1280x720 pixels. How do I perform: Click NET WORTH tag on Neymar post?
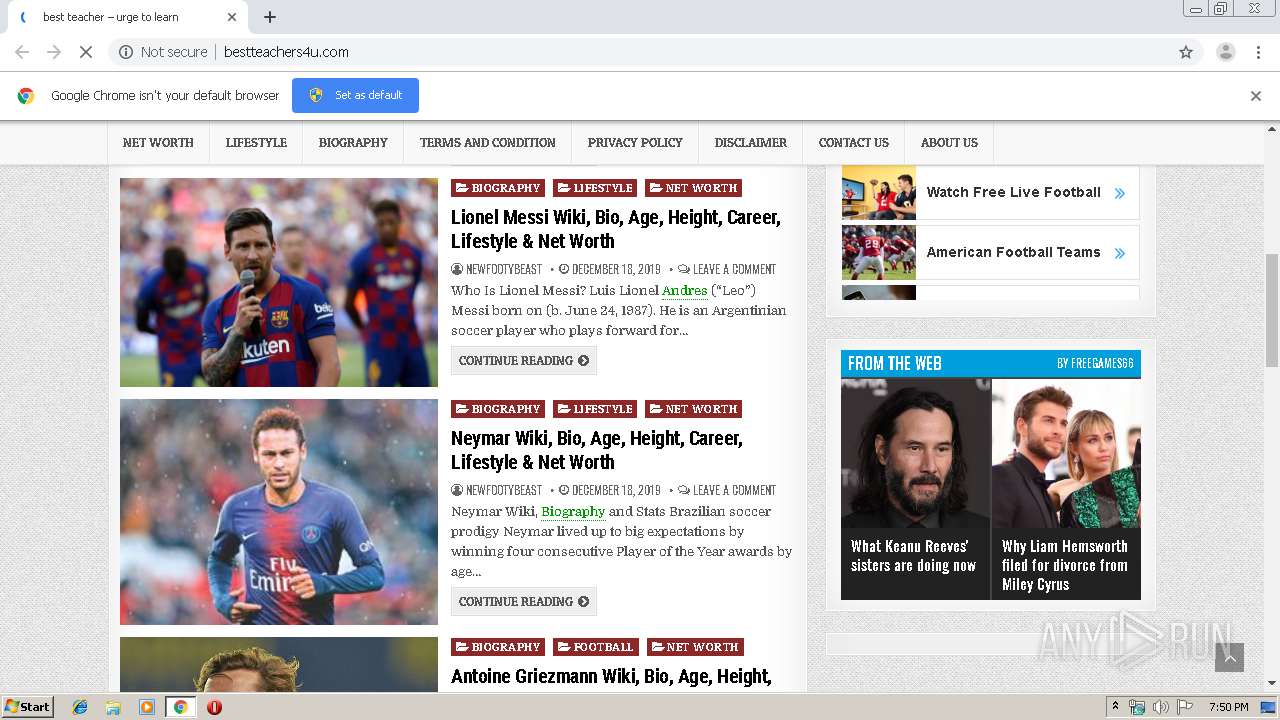[x=694, y=409]
